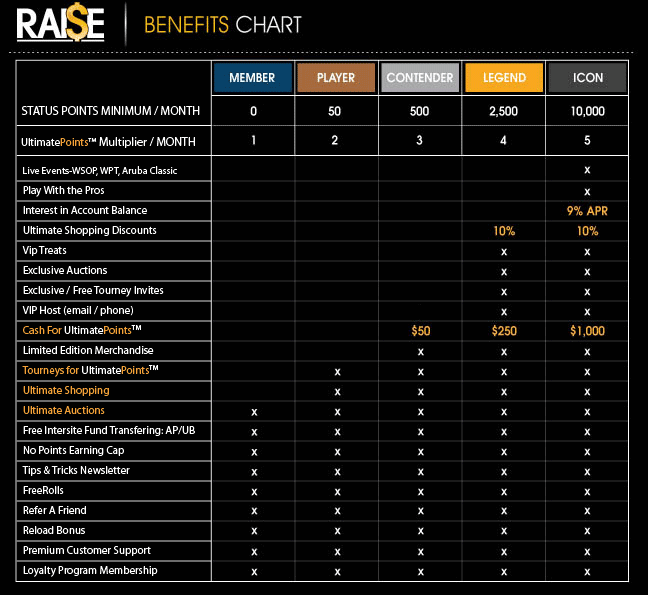The image size is (648, 595).
Task: Click the 9% APR value
Action: point(587,211)
